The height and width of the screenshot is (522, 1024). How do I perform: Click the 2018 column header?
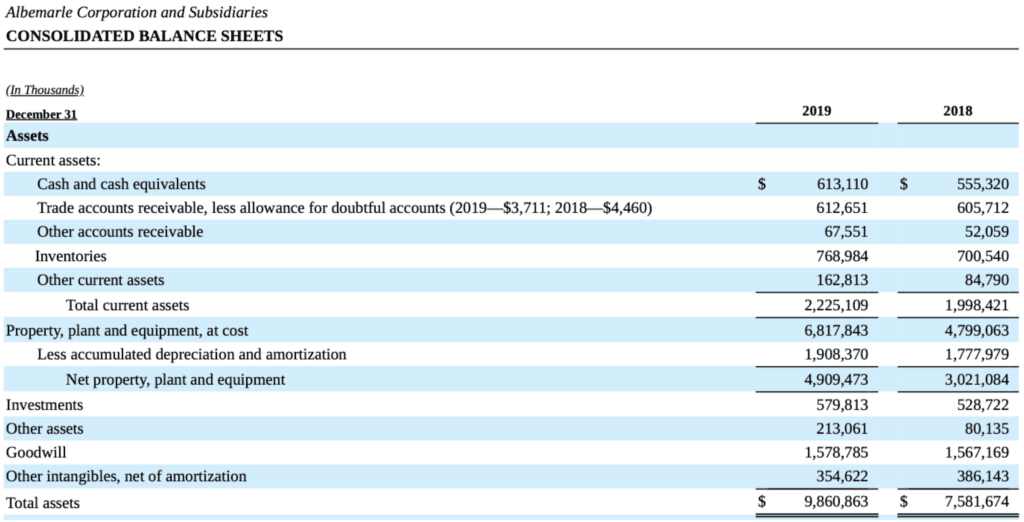[957, 110]
